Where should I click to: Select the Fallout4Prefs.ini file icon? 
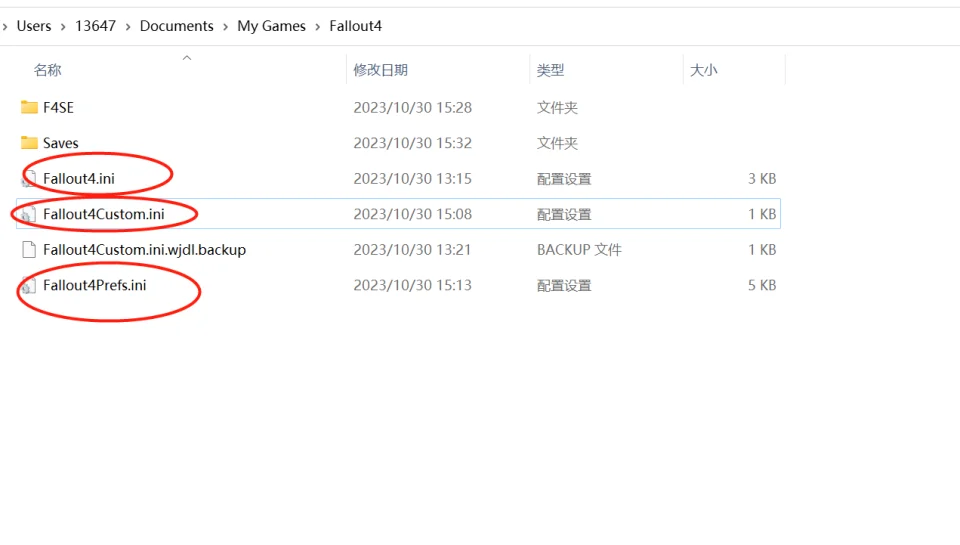29,285
